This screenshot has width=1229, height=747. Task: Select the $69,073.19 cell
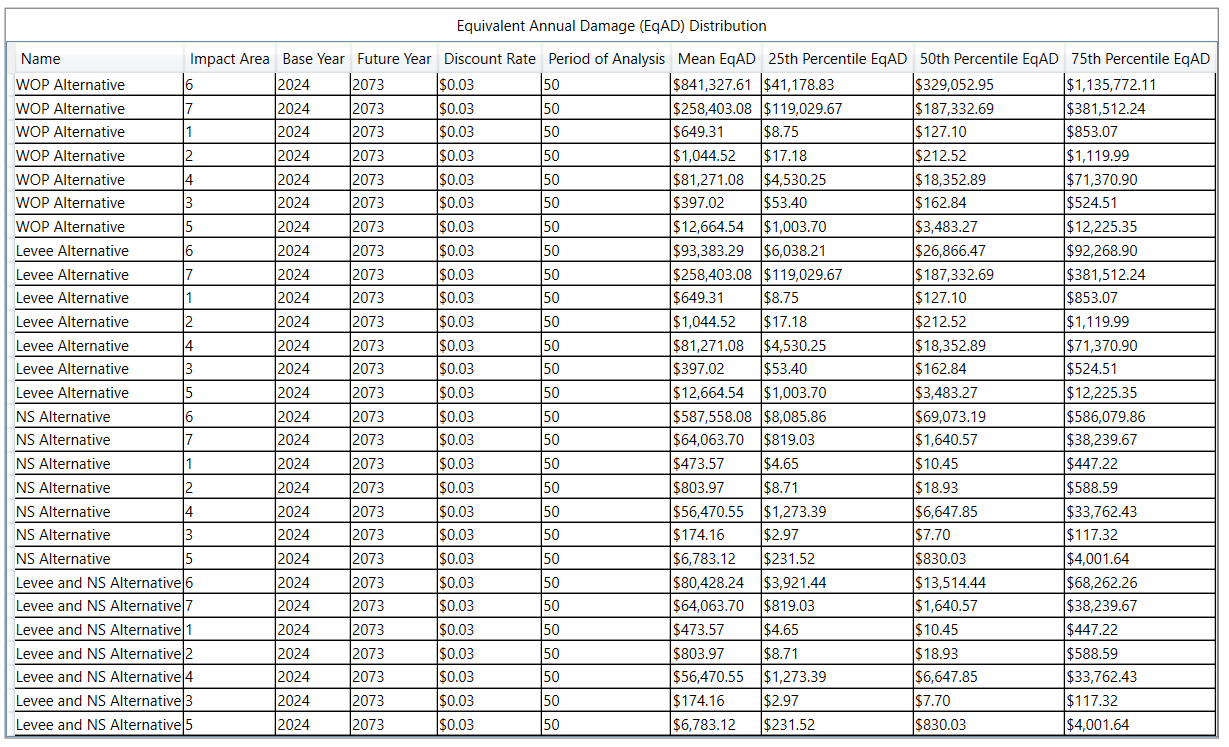pyautogui.click(x=989, y=417)
